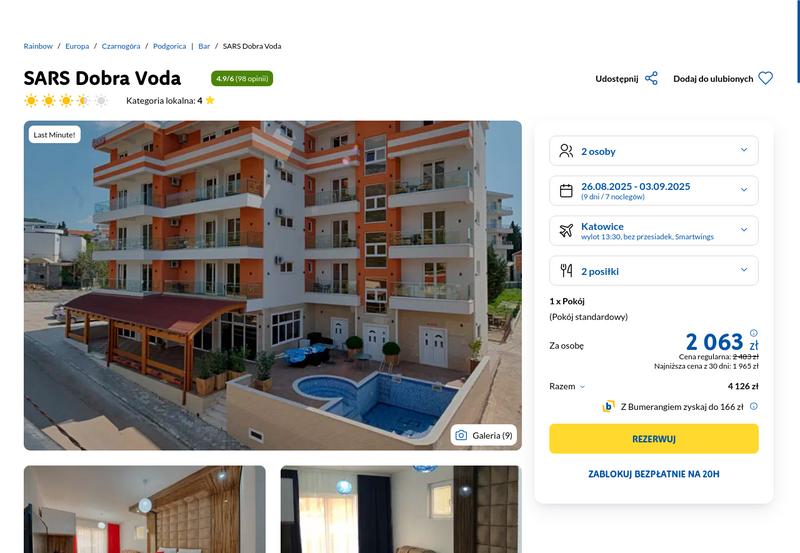Click the 4.9/6 (98 opinii) rating badge
Image resolution: width=800 pixels, height=553 pixels.
(x=242, y=79)
